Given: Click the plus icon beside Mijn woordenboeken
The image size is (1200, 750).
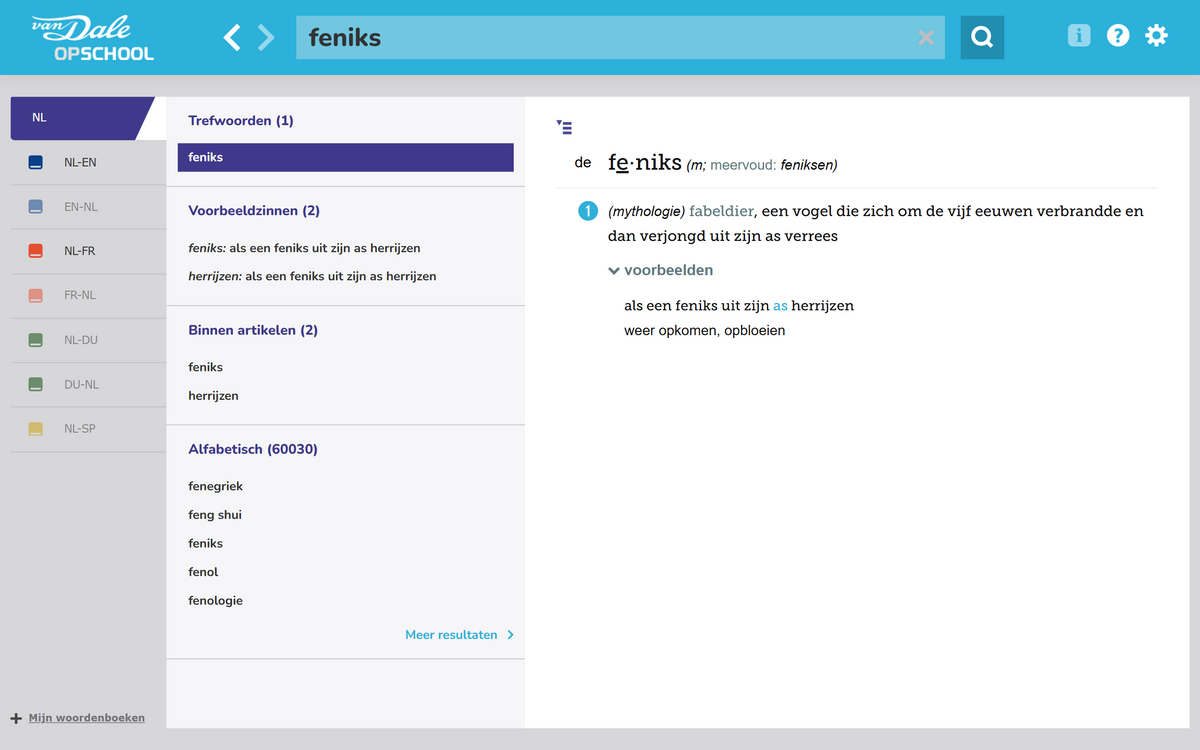Looking at the screenshot, I should pyautogui.click(x=16, y=718).
